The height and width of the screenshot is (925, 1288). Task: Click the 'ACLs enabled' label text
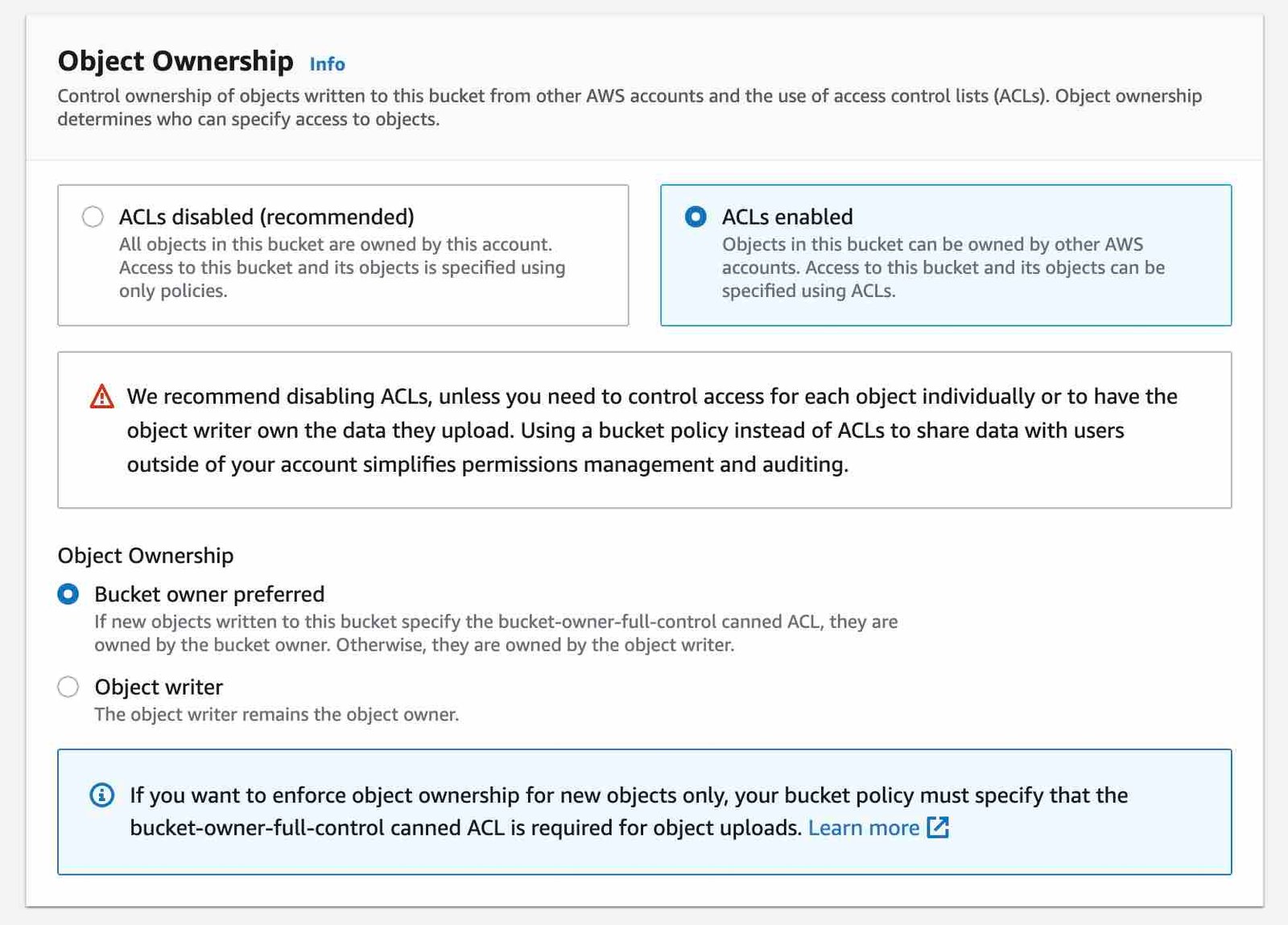pos(787,217)
